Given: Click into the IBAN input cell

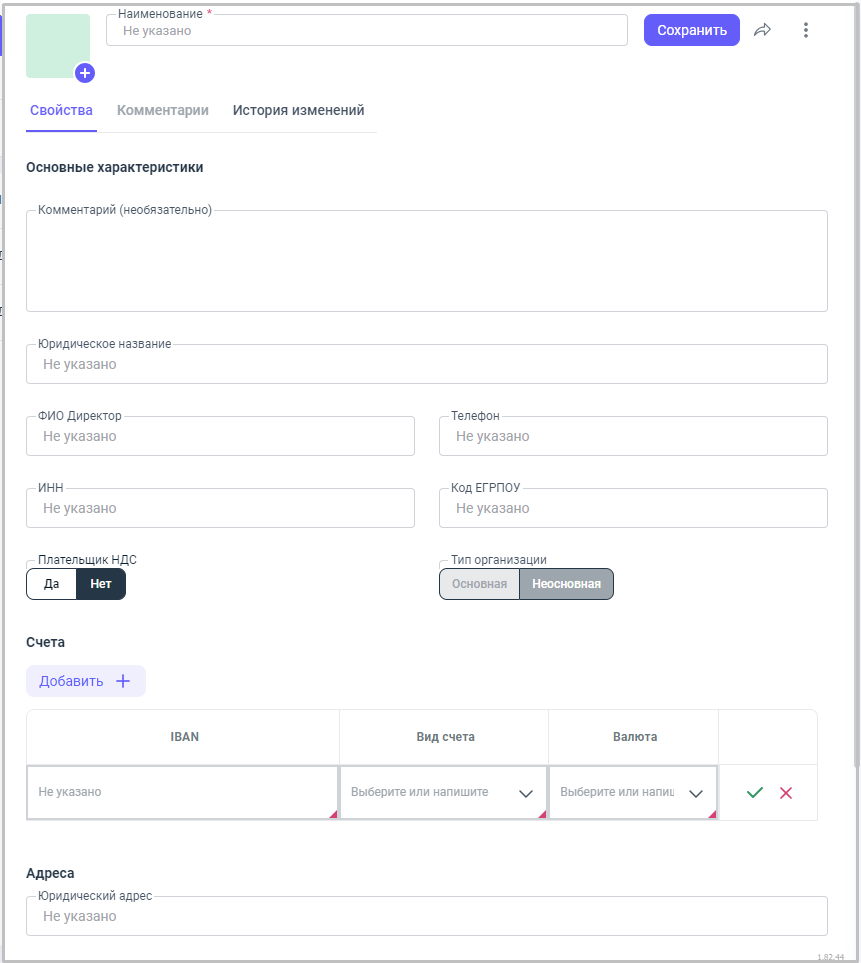Looking at the screenshot, I should click(182, 792).
